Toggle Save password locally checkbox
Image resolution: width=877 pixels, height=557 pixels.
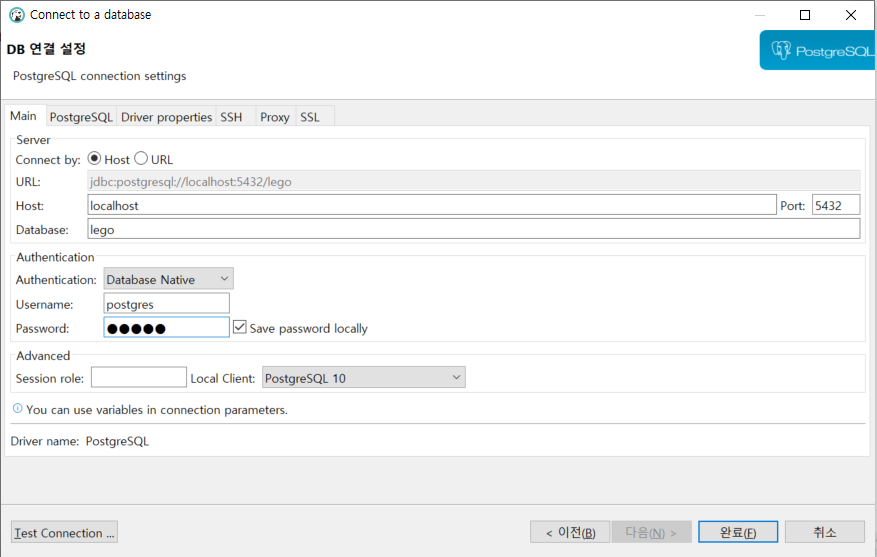coord(239,327)
